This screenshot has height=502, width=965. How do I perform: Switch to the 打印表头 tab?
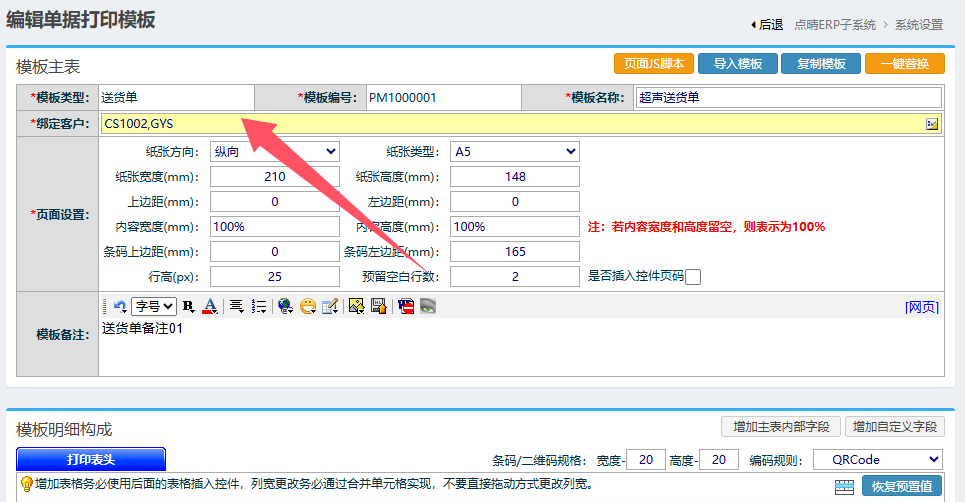(x=91, y=459)
